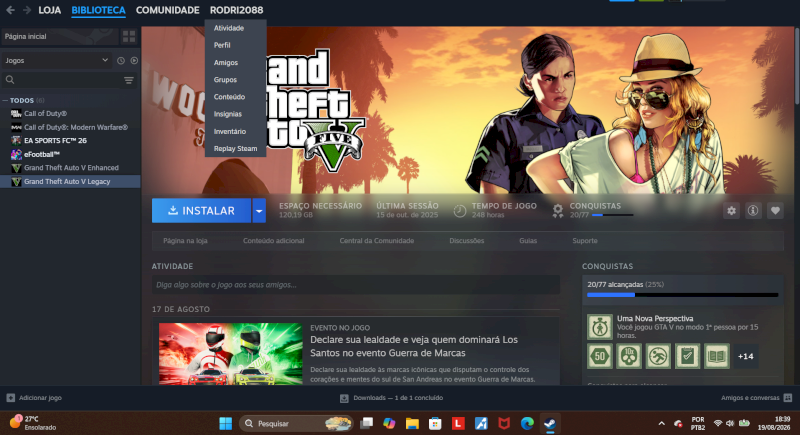800x435 pixels.
Task: Open File Explorer from taskbar
Action: [x=412, y=423]
